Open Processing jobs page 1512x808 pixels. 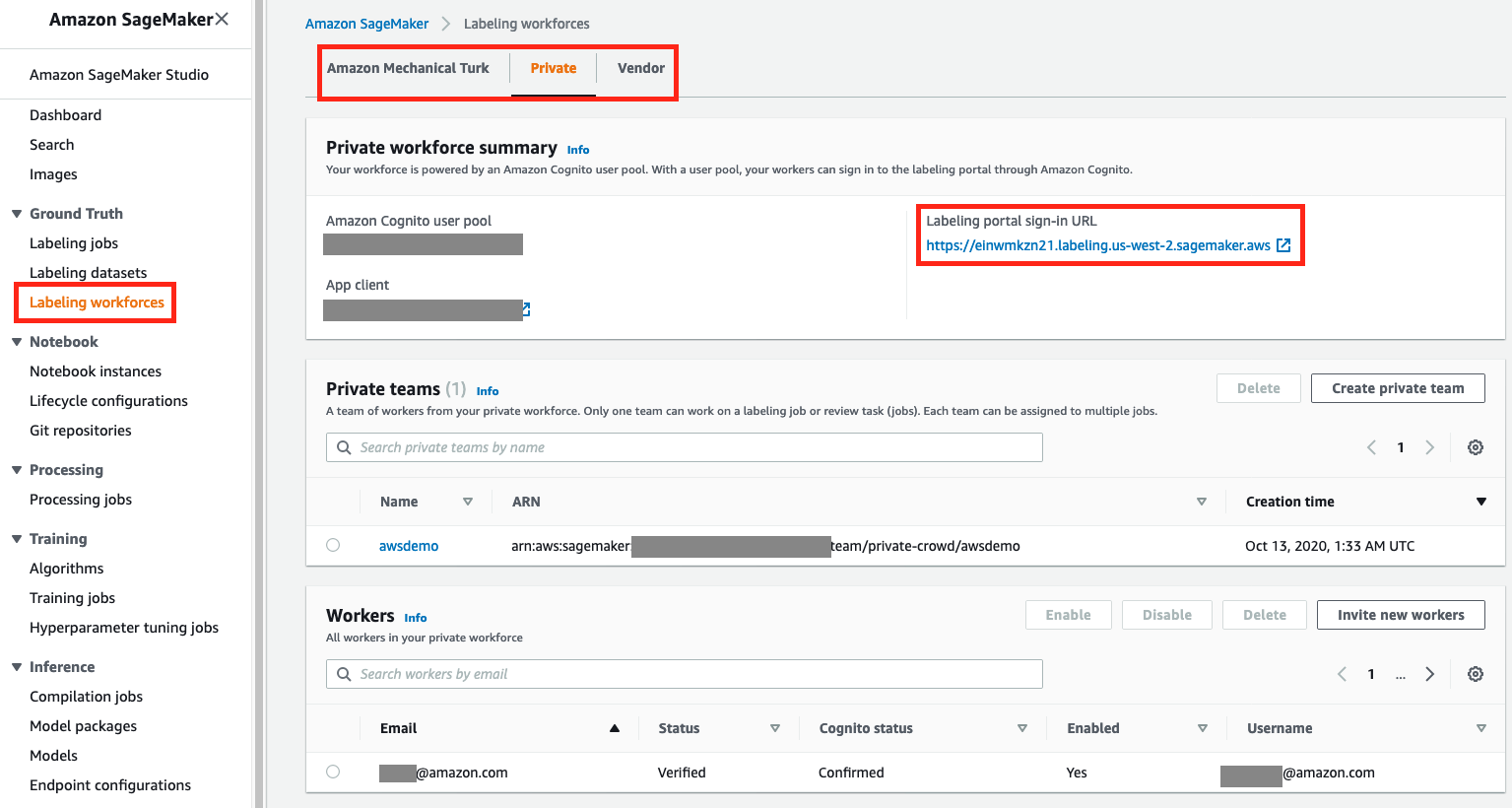[x=81, y=500]
